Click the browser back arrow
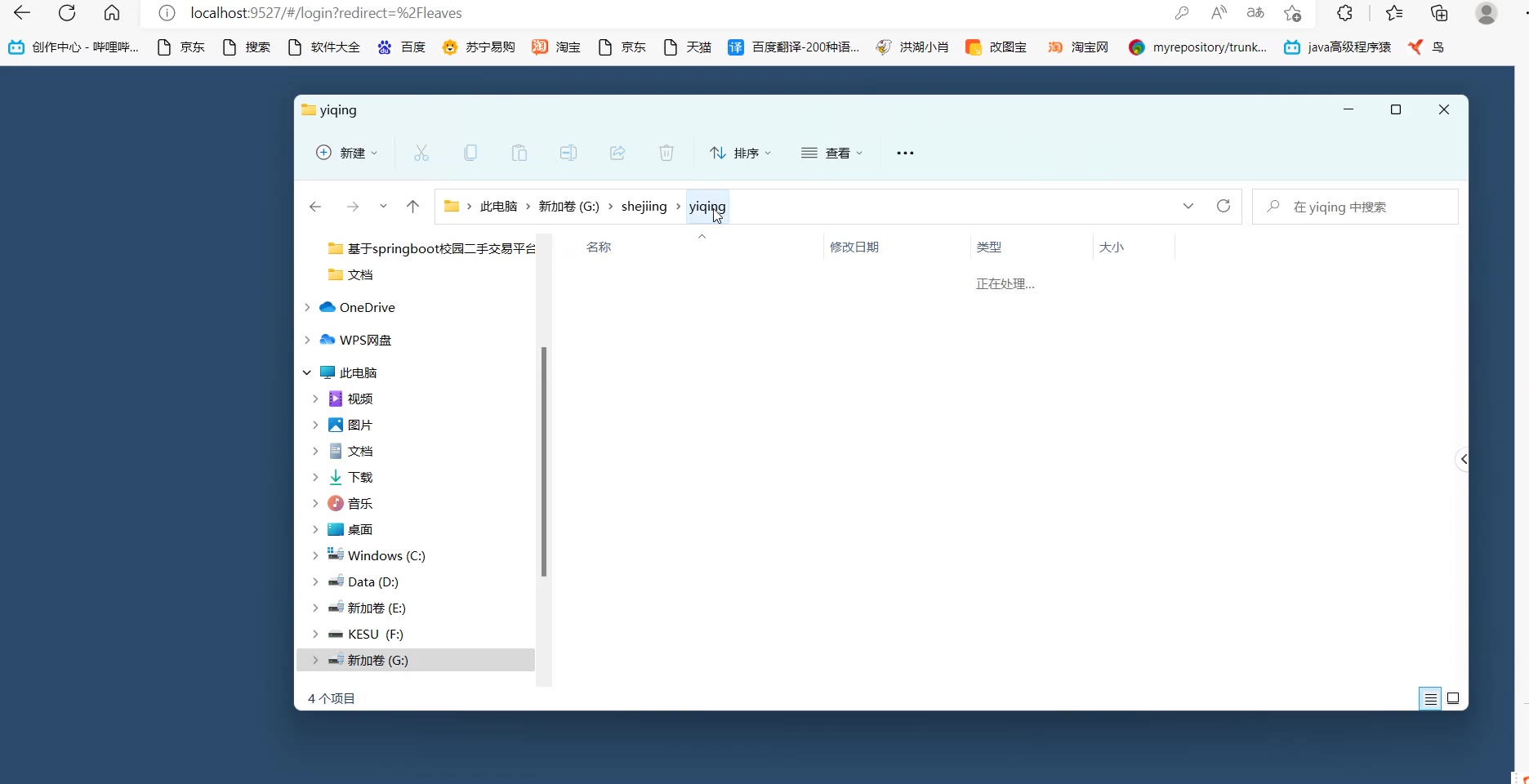 pos(22,13)
